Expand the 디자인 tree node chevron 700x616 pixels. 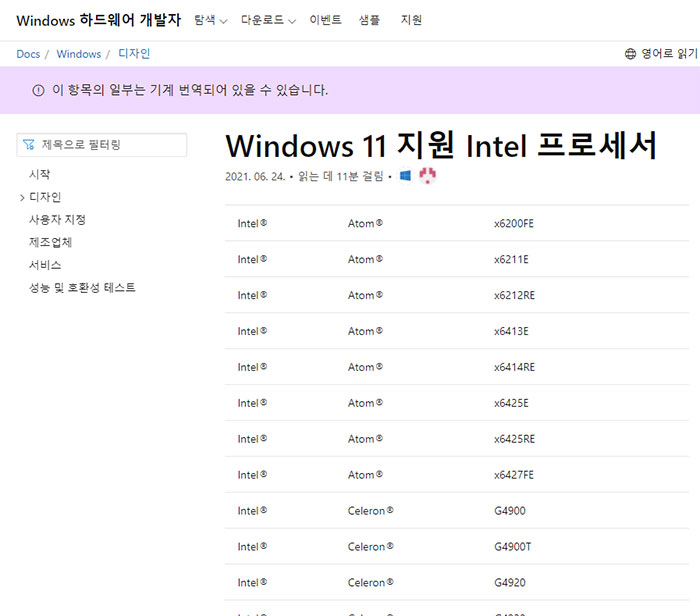(22, 197)
